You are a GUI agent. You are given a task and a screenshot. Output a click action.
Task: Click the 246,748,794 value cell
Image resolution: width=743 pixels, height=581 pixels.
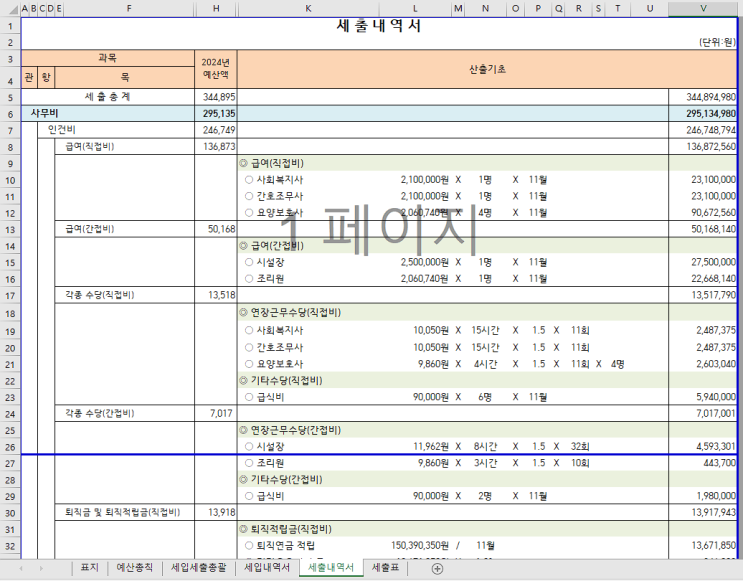pos(703,129)
